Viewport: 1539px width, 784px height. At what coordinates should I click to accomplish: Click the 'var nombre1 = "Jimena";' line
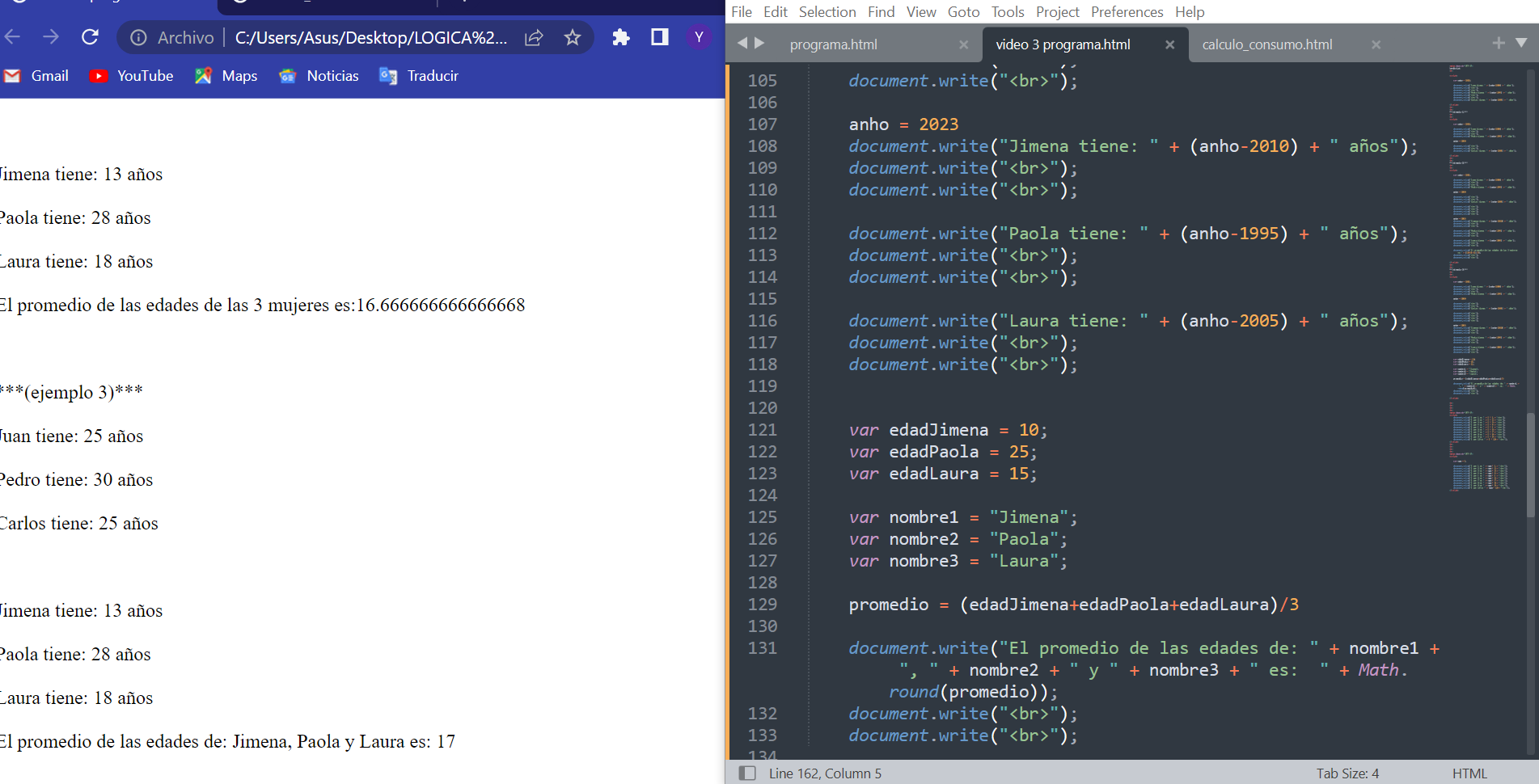coord(963,517)
